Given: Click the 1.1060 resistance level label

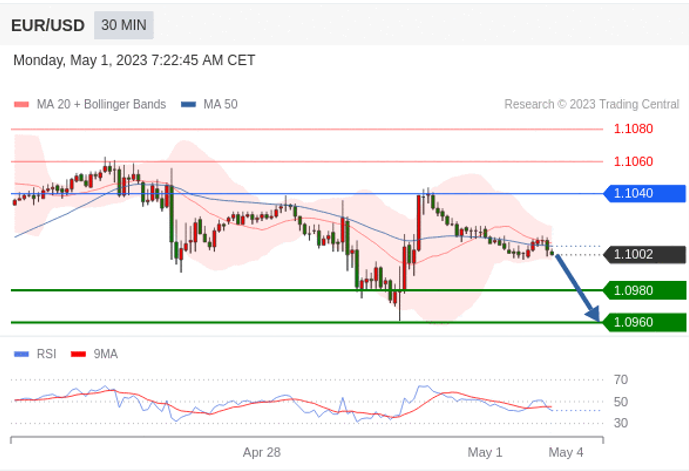Looking at the screenshot, I should point(633,161).
